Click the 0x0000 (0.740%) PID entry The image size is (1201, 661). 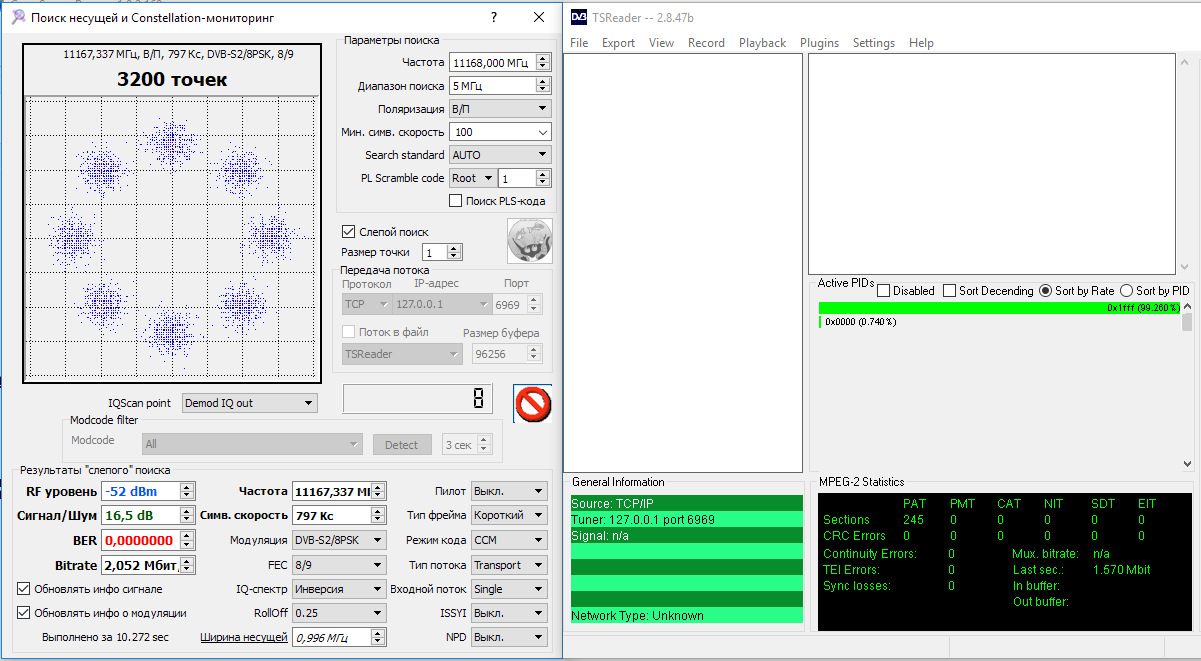(861, 321)
